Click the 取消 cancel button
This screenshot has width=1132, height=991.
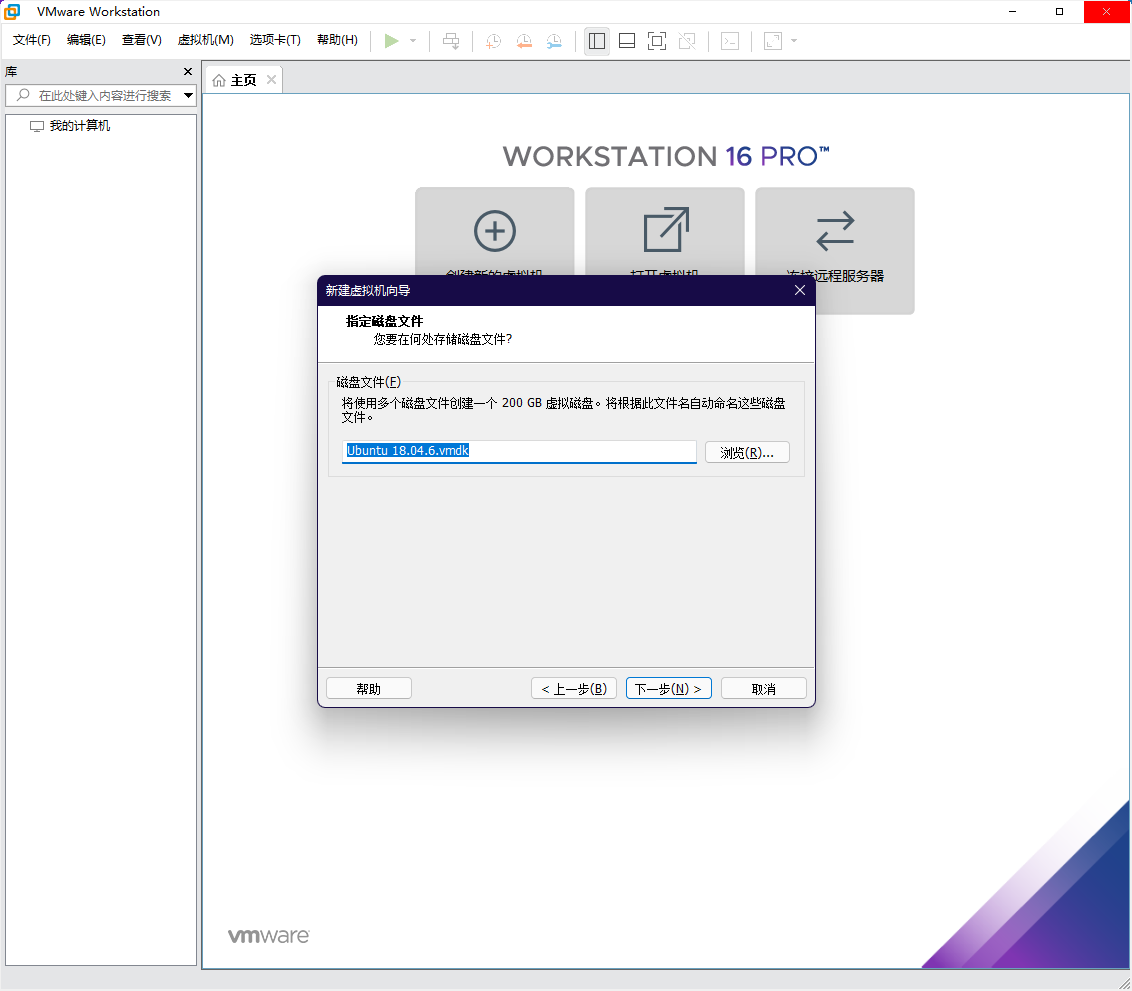tap(764, 689)
